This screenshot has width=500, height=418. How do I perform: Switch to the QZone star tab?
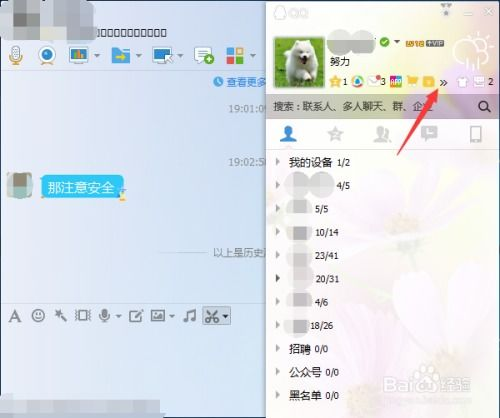[x=335, y=134]
